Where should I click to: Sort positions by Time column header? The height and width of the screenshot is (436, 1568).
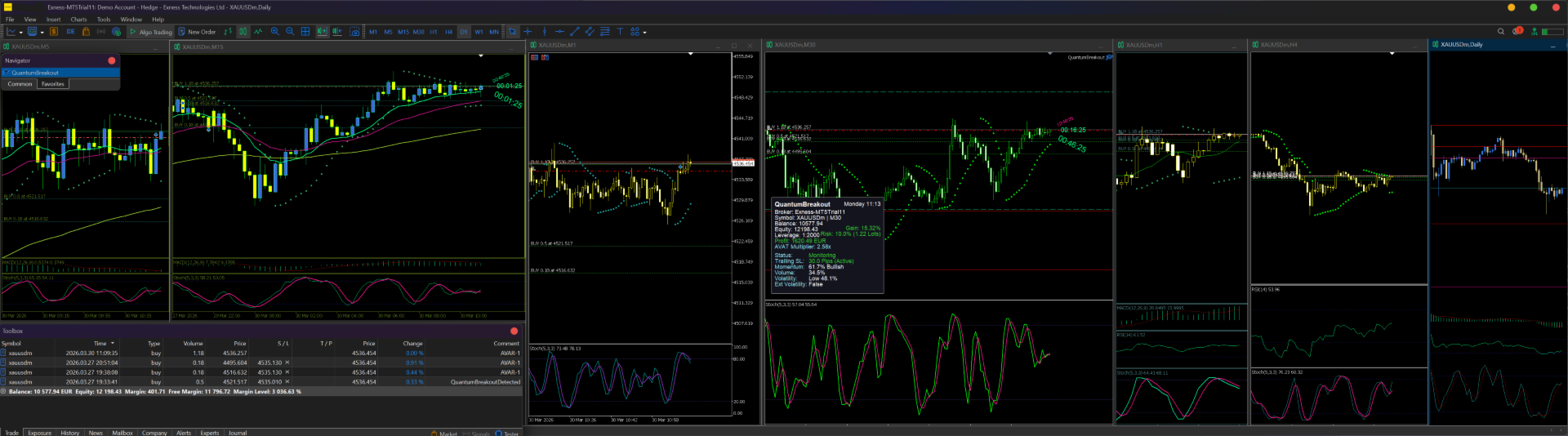tap(100, 344)
